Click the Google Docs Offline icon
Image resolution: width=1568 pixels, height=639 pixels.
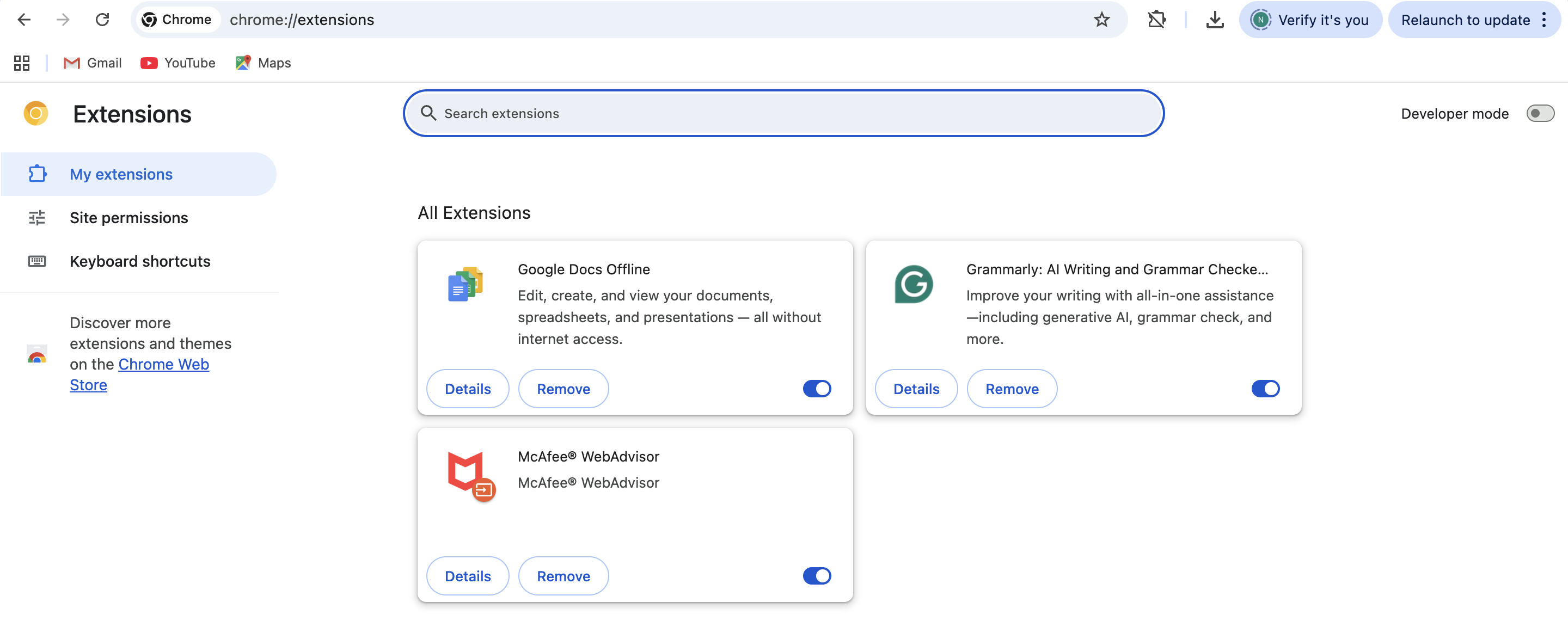tap(465, 284)
